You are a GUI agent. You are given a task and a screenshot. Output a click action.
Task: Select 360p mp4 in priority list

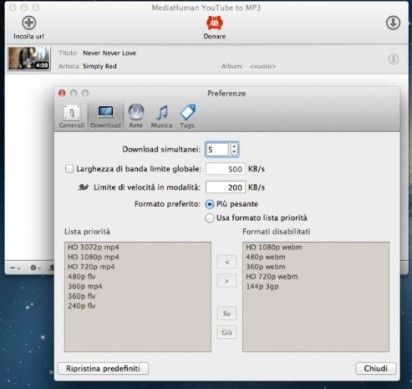85,286
